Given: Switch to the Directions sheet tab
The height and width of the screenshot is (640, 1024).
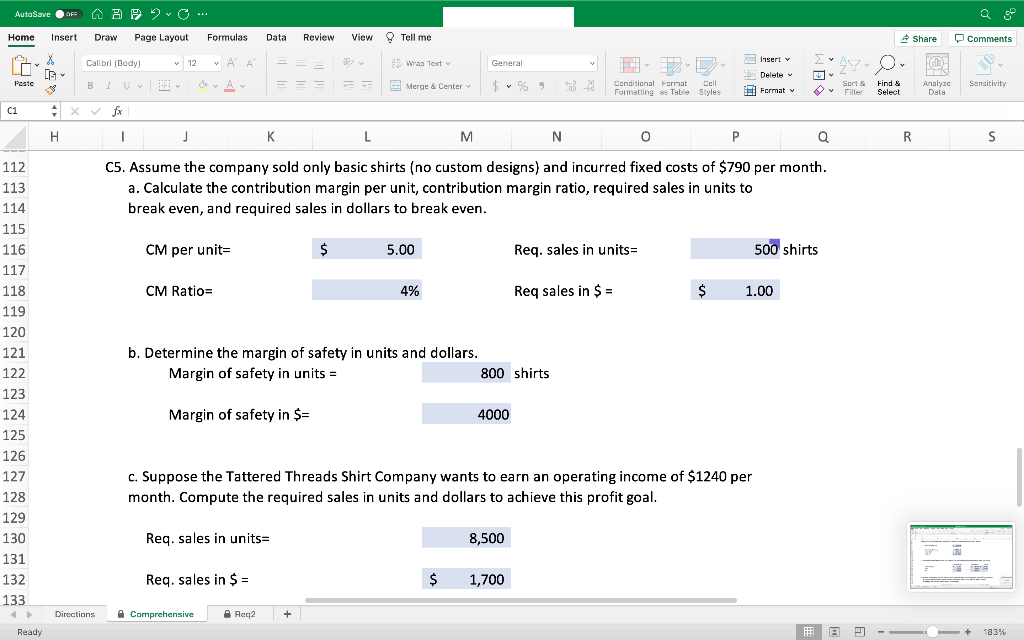Looking at the screenshot, I should tap(75, 615).
